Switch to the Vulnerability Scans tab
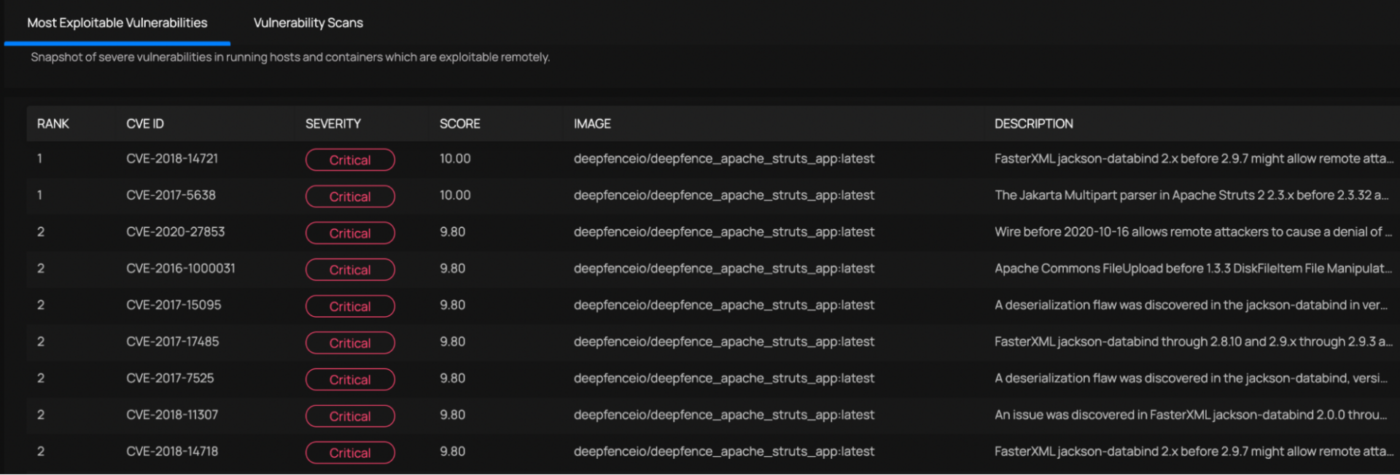This screenshot has height=475, width=1400. click(308, 22)
